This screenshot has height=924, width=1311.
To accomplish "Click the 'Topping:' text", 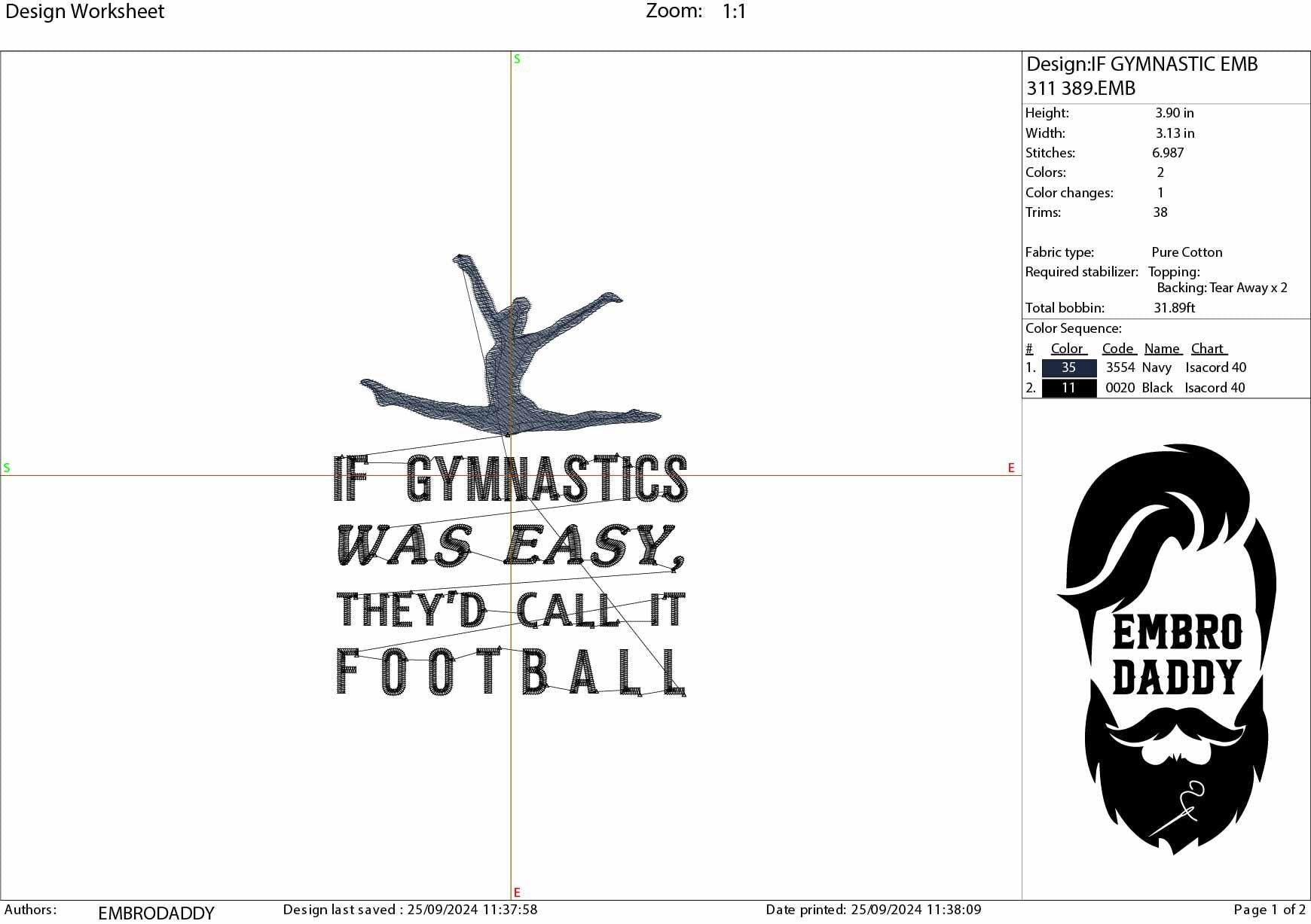I will click(1174, 272).
